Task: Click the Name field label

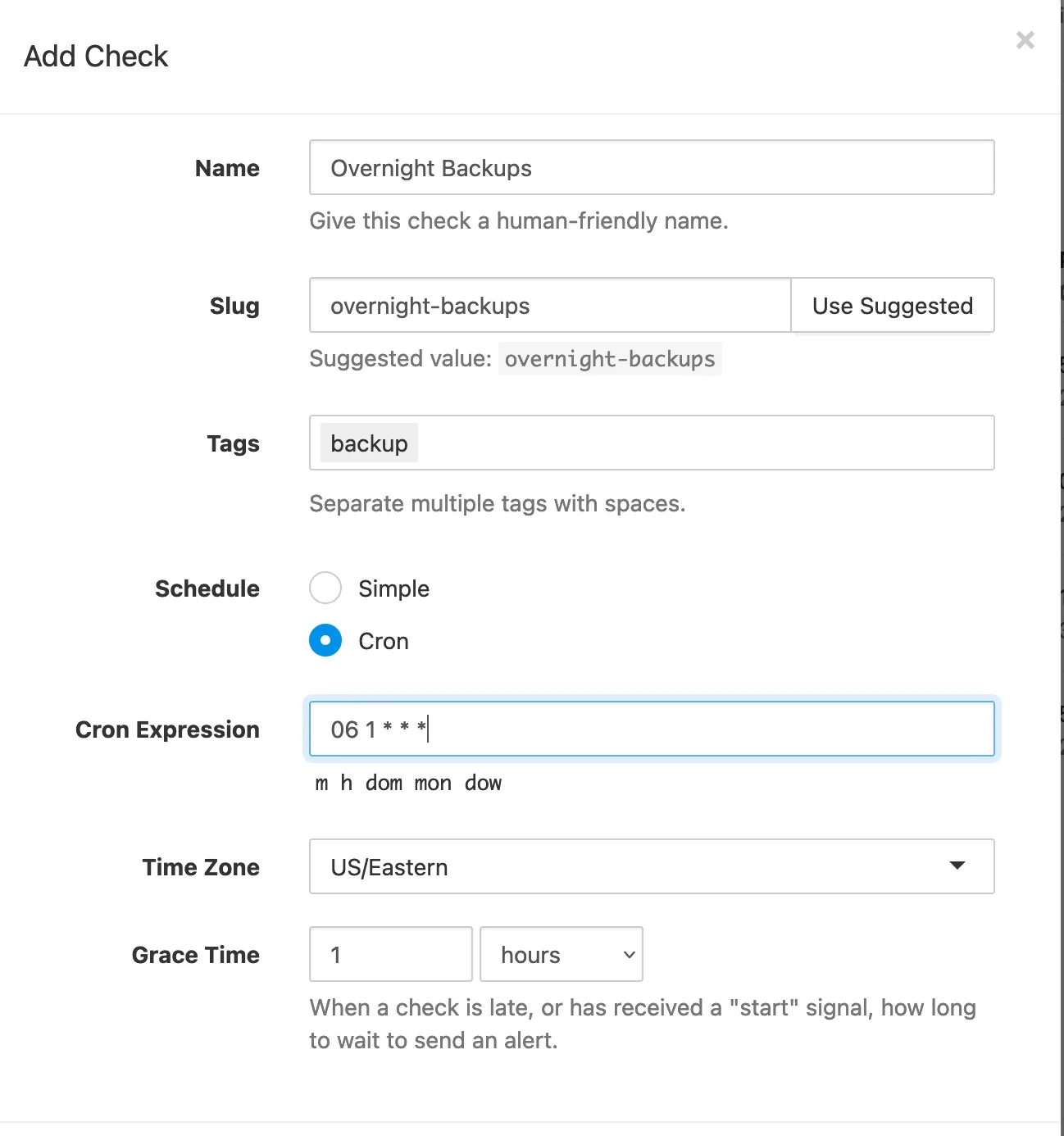Action: point(227,168)
